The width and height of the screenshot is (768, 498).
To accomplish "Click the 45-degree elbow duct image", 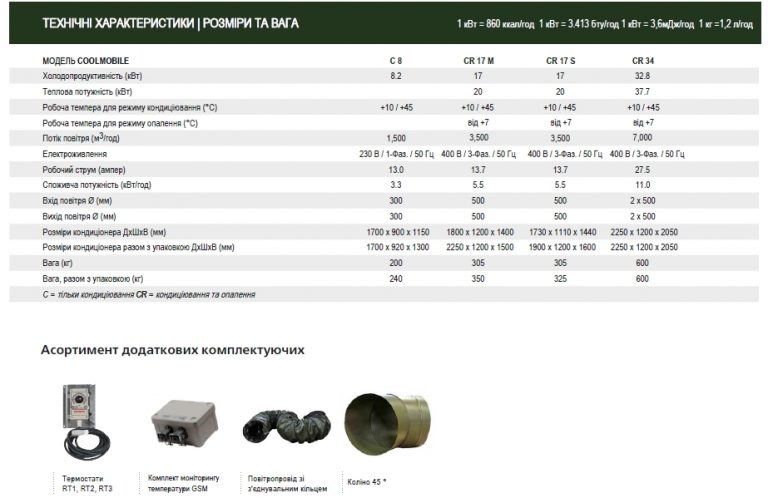I will tap(387, 424).
